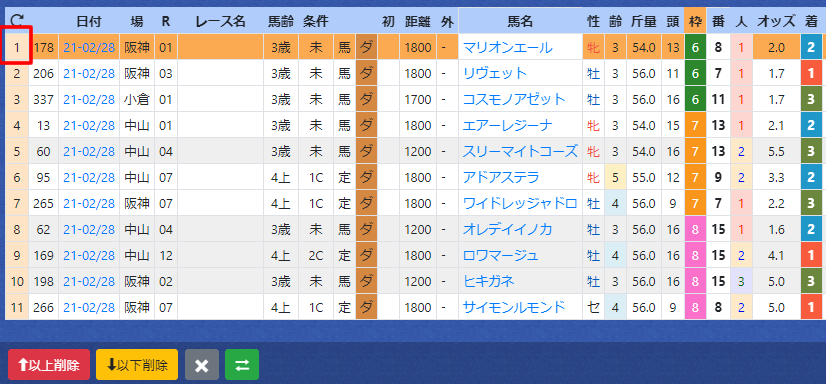This screenshot has width=826, height=384.
Task: Click race number 12 cell
Action: pos(166,255)
